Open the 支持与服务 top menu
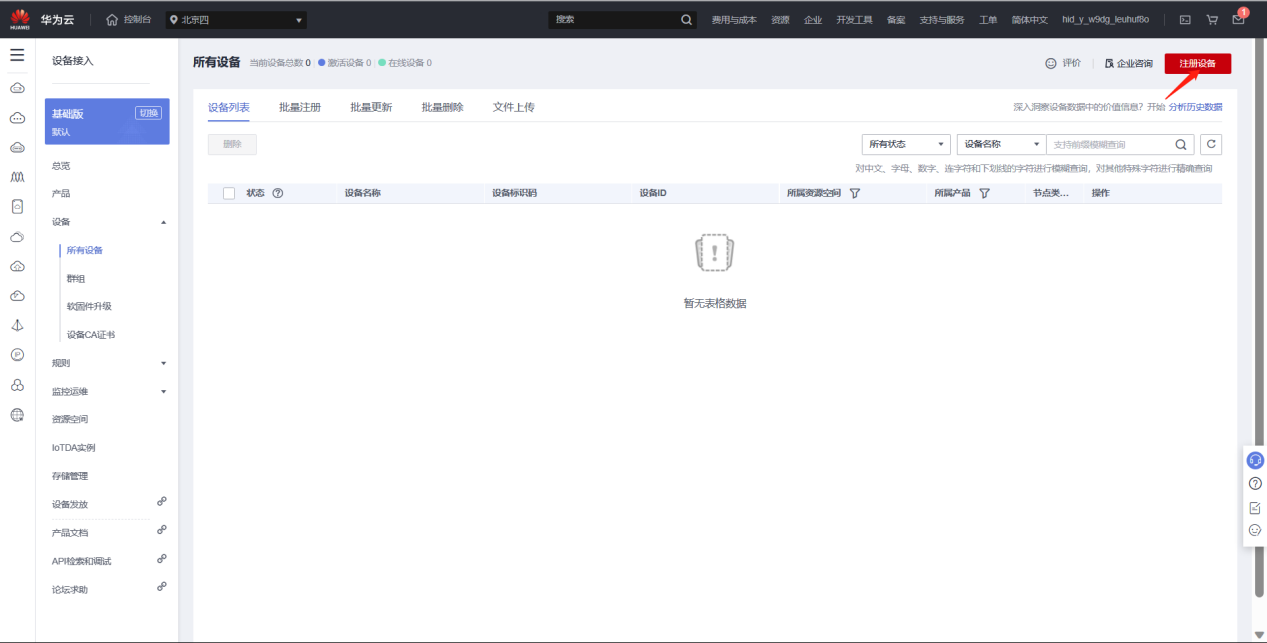 coord(941,19)
